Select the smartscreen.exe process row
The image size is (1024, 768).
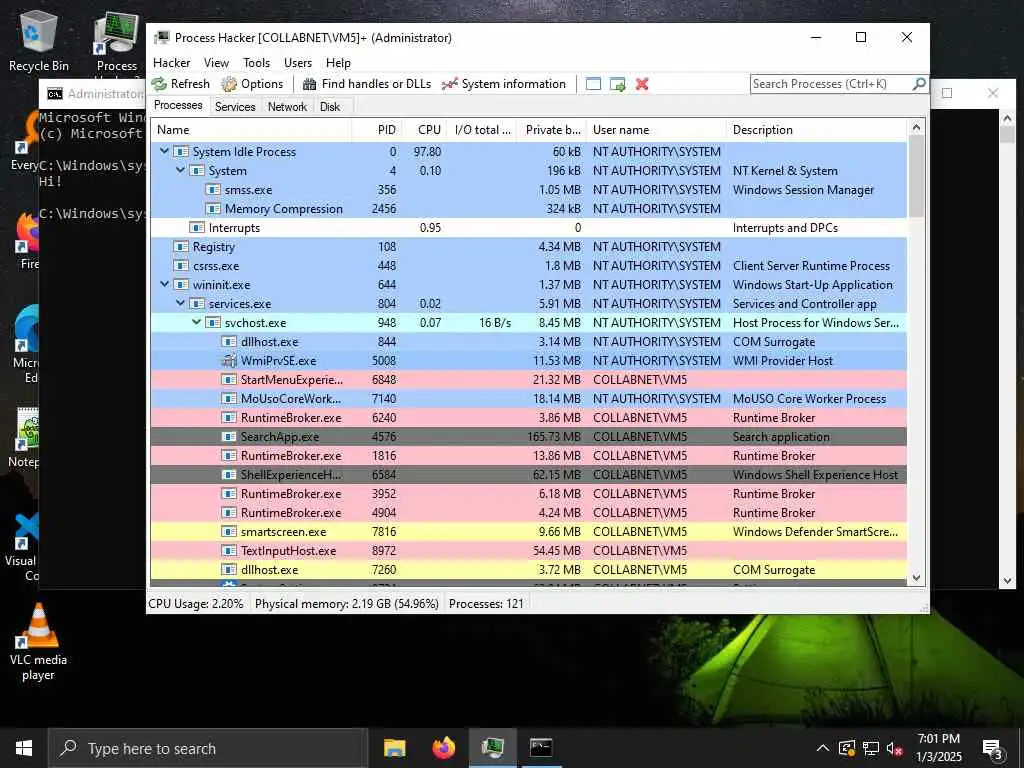[x=529, y=532]
